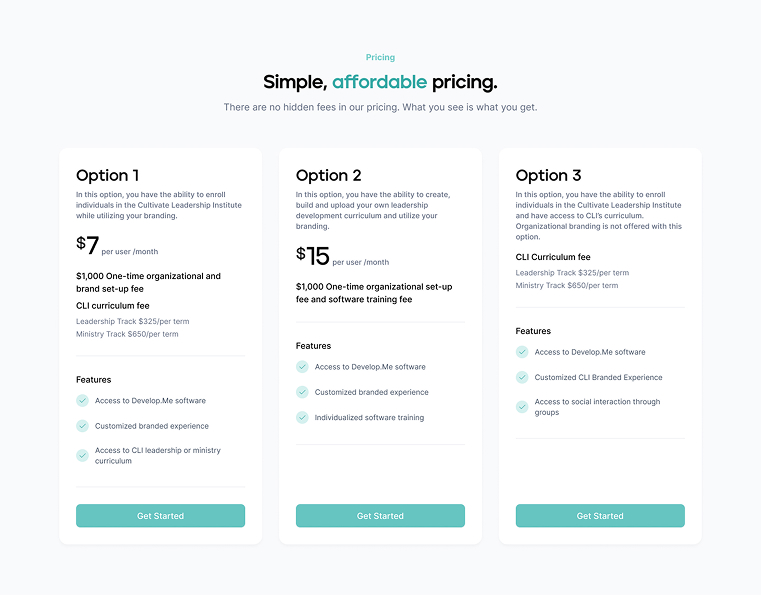Image resolution: width=761 pixels, height=596 pixels.
Task: Click the Option 2 heading
Action: pos(329,175)
